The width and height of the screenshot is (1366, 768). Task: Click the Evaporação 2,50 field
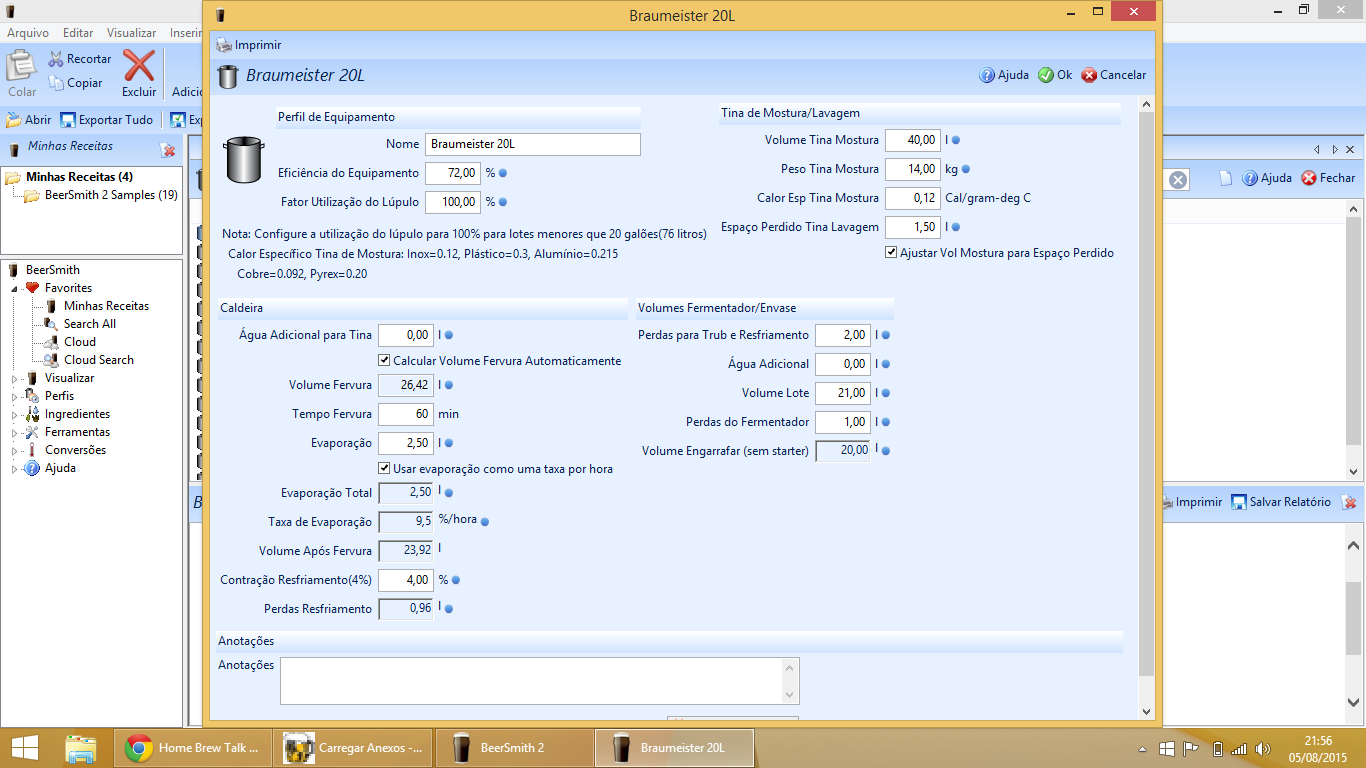point(406,443)
